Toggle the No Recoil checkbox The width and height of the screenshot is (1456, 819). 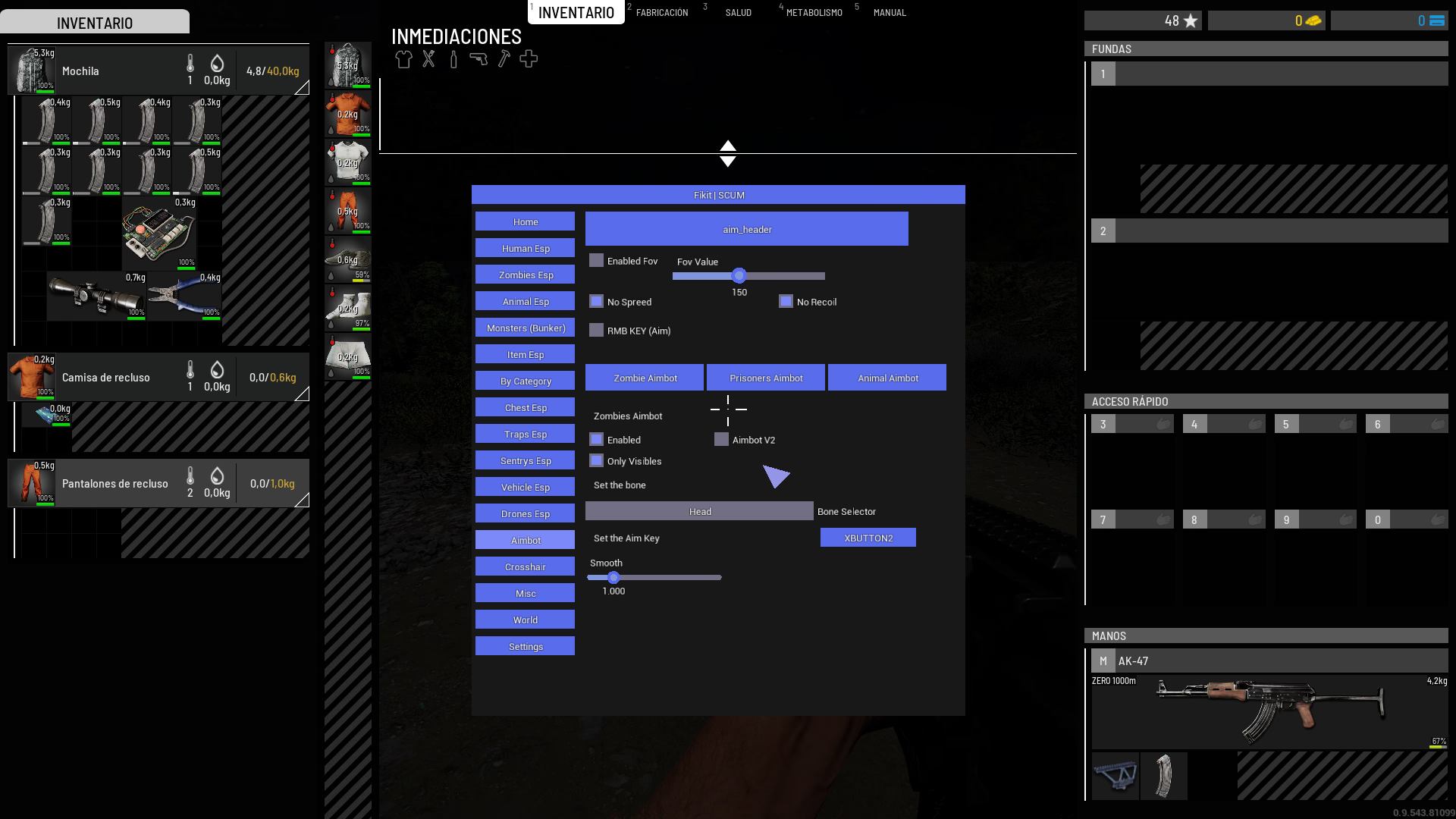[786, 302]
